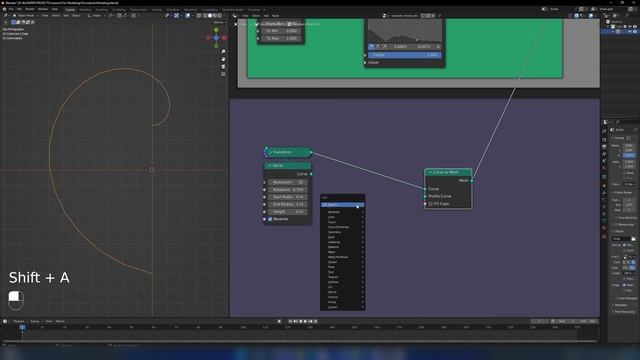640x360 pixels.
Task: Select solid viewport shading
Action: click(x=210, y=16)
